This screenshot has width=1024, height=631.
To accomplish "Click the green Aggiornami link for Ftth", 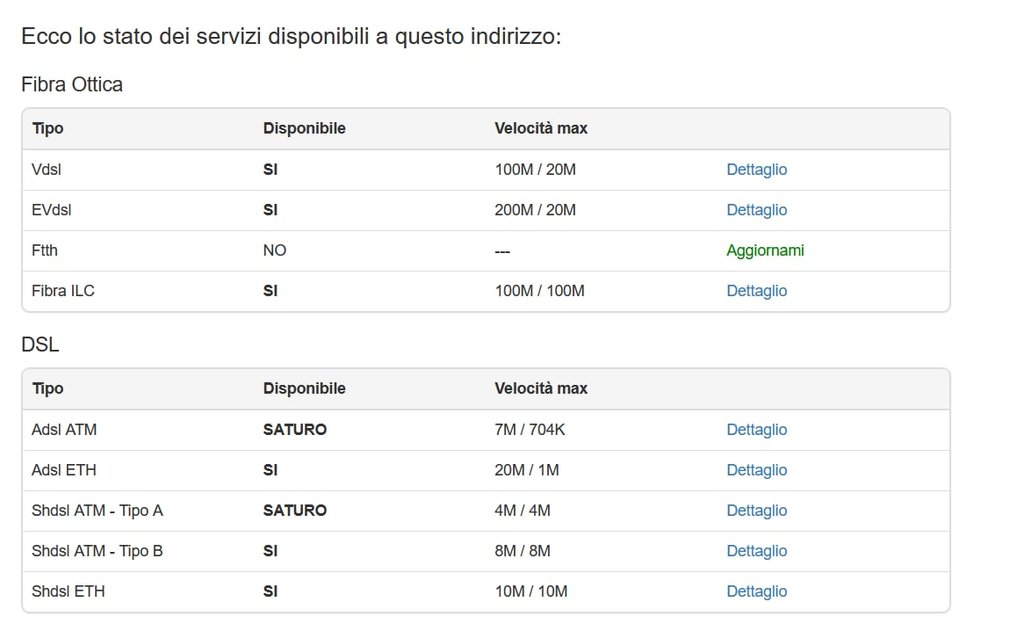I will click(765, 250).
